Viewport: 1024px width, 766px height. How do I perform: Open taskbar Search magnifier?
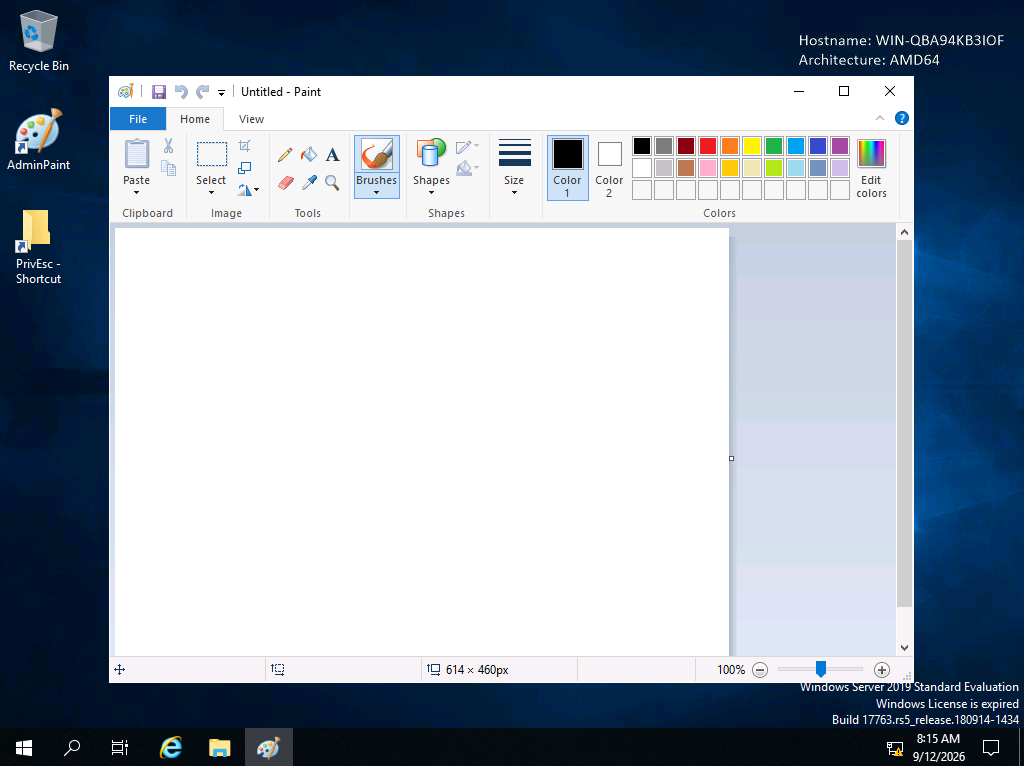[72, 748]
